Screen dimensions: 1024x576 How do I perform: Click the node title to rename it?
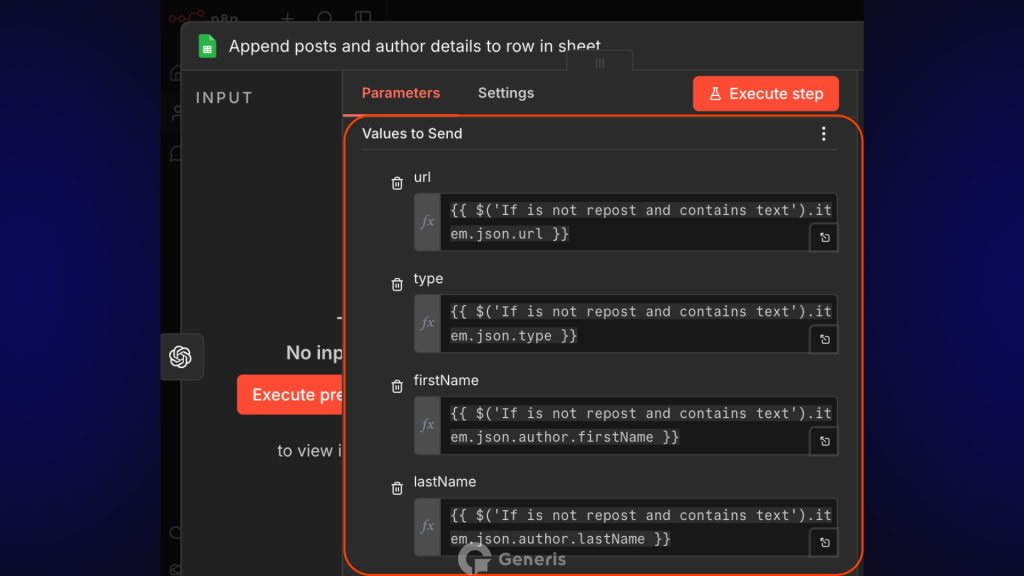[414, 46]
